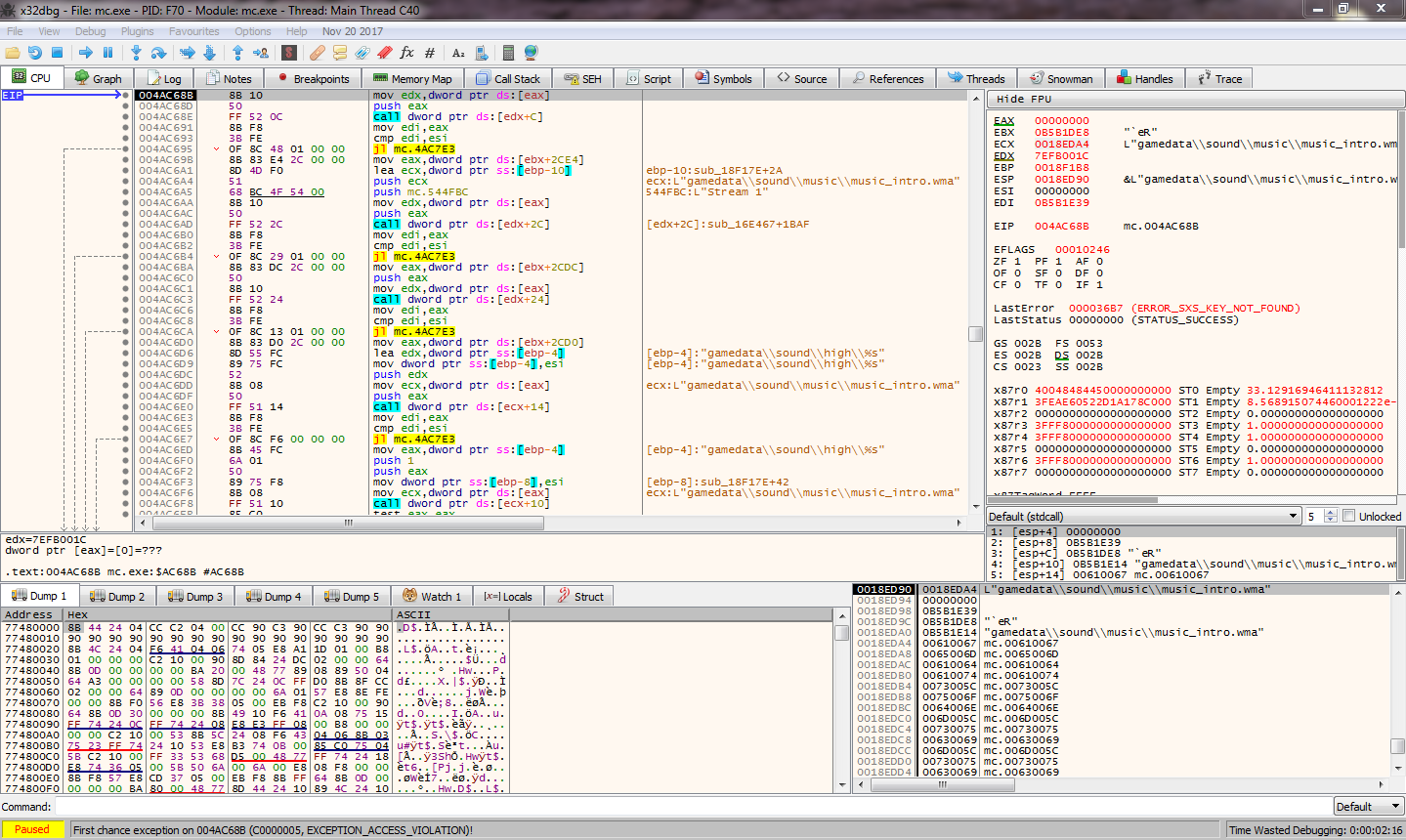Switch to the Memory Map tab
The height and width of the screenshot is (840, 1406).
point(412,79)
